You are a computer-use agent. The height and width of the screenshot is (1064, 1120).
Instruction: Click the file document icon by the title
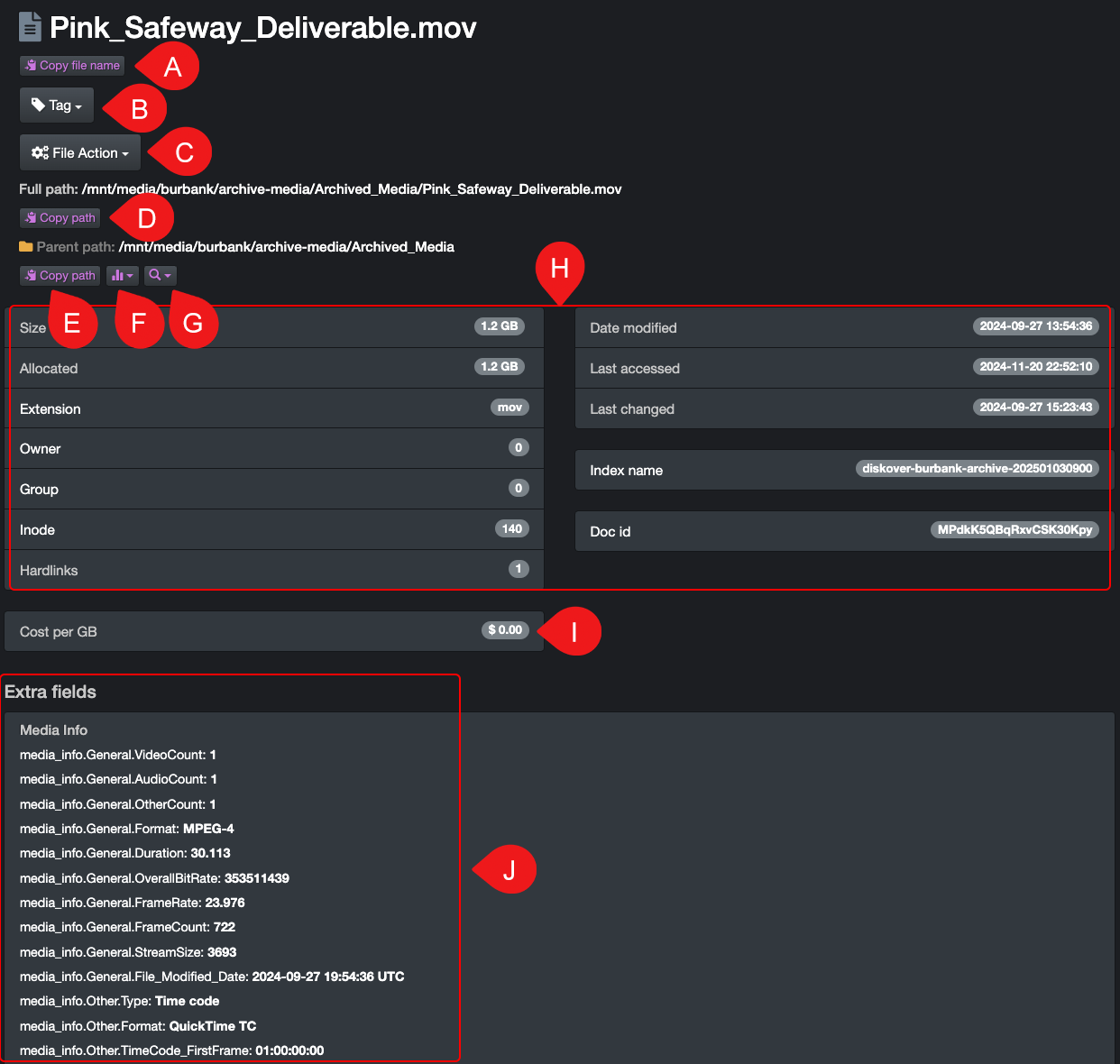[30, 27]
